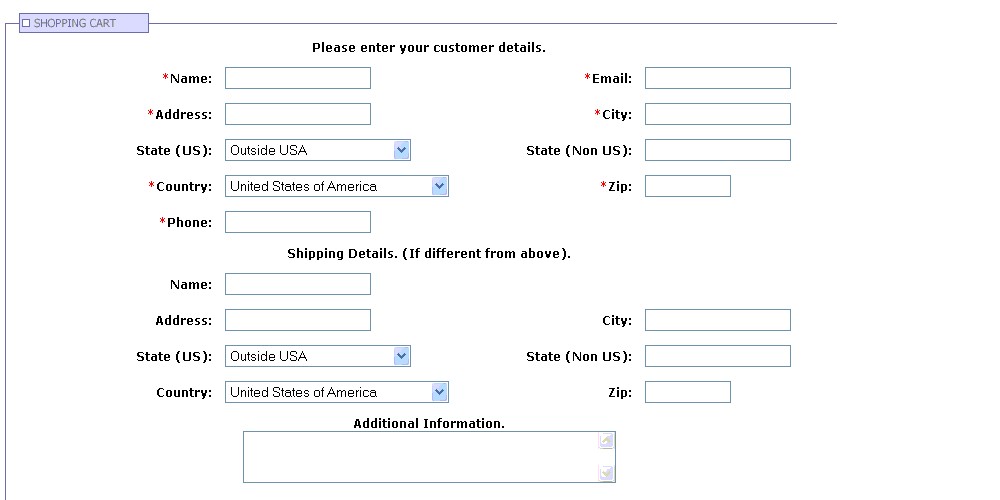Click the shipping Zip input box
This screenshot has width=1000, height=500.
[x=687, y=392]
